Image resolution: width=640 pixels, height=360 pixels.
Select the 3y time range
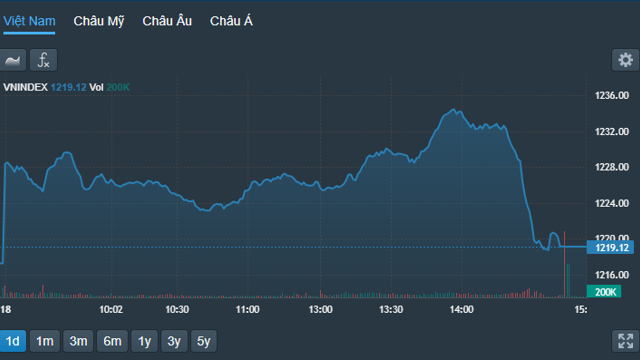(x=174, y=341)
